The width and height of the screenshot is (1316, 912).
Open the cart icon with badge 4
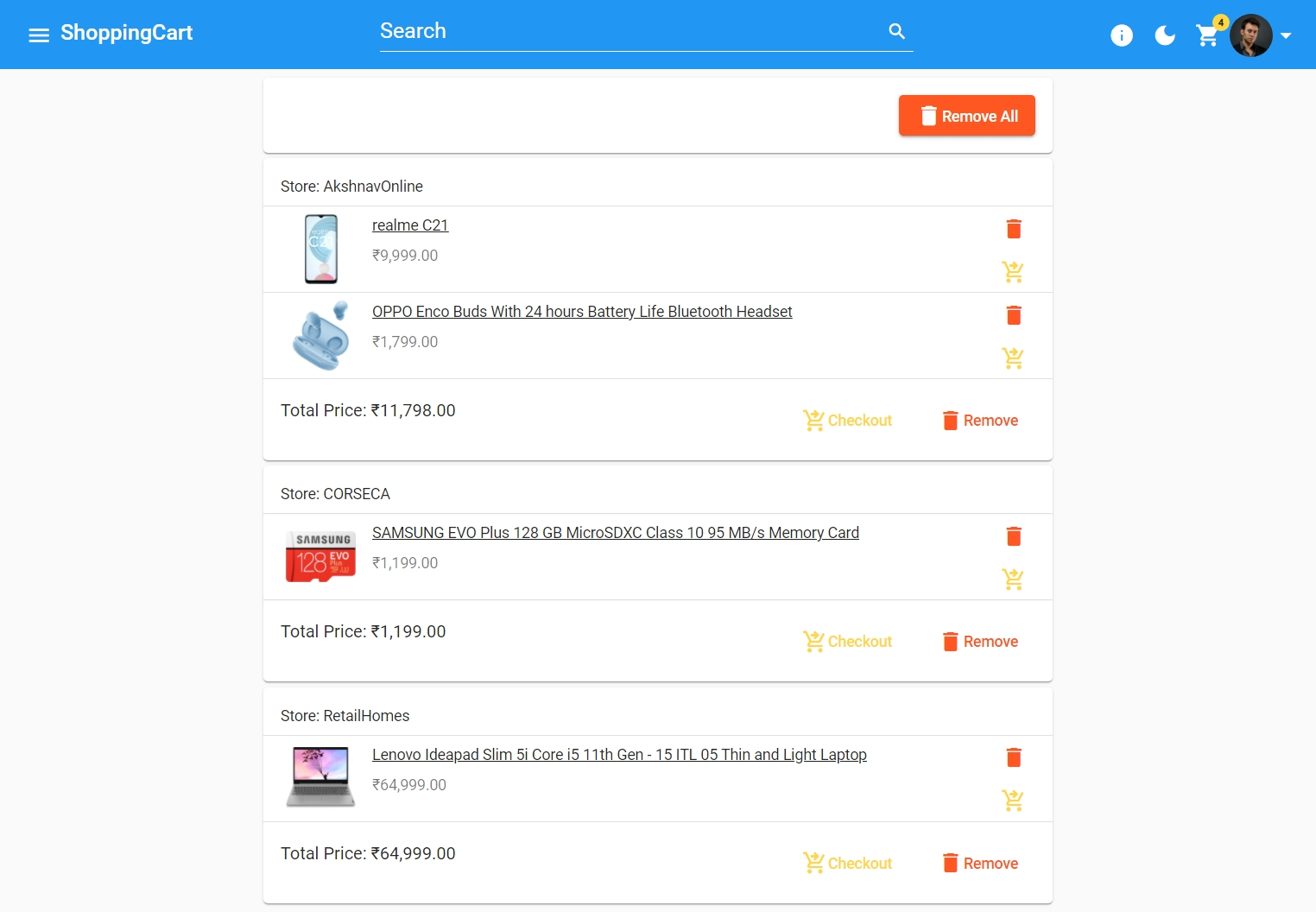(1208, 35)
